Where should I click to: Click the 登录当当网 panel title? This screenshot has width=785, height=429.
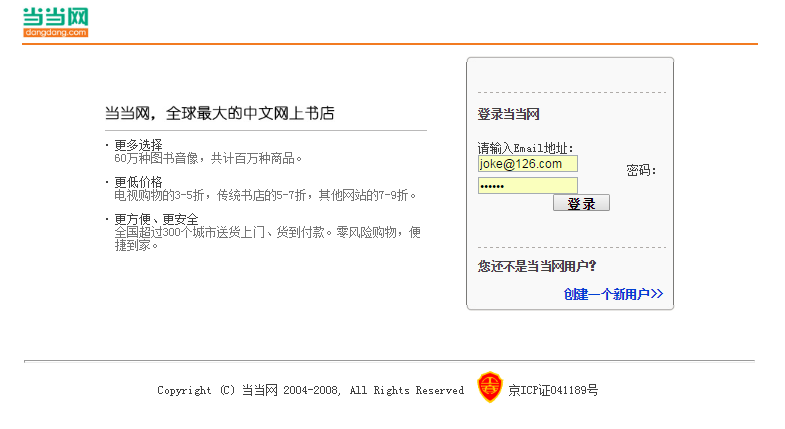pos(508,114)
